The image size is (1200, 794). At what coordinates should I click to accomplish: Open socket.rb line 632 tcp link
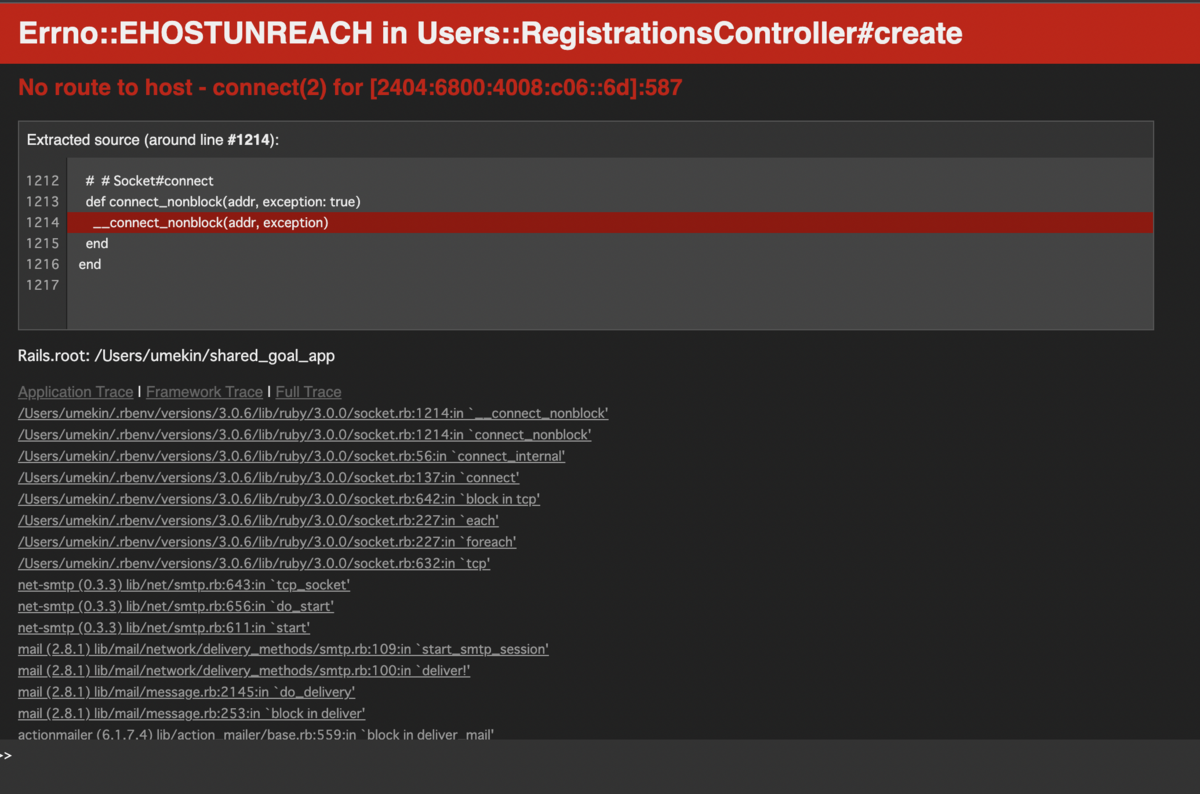[x=253, y=563]
